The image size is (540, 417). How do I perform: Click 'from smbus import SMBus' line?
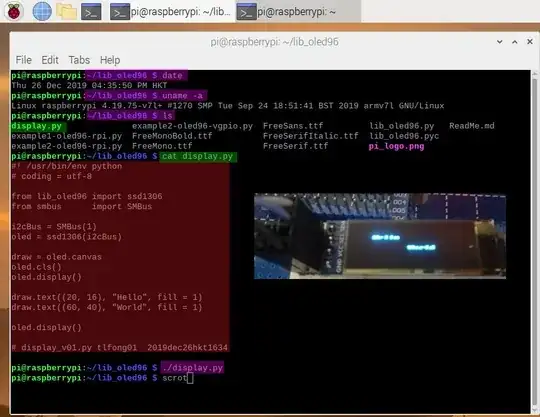(x=82, y=207)
